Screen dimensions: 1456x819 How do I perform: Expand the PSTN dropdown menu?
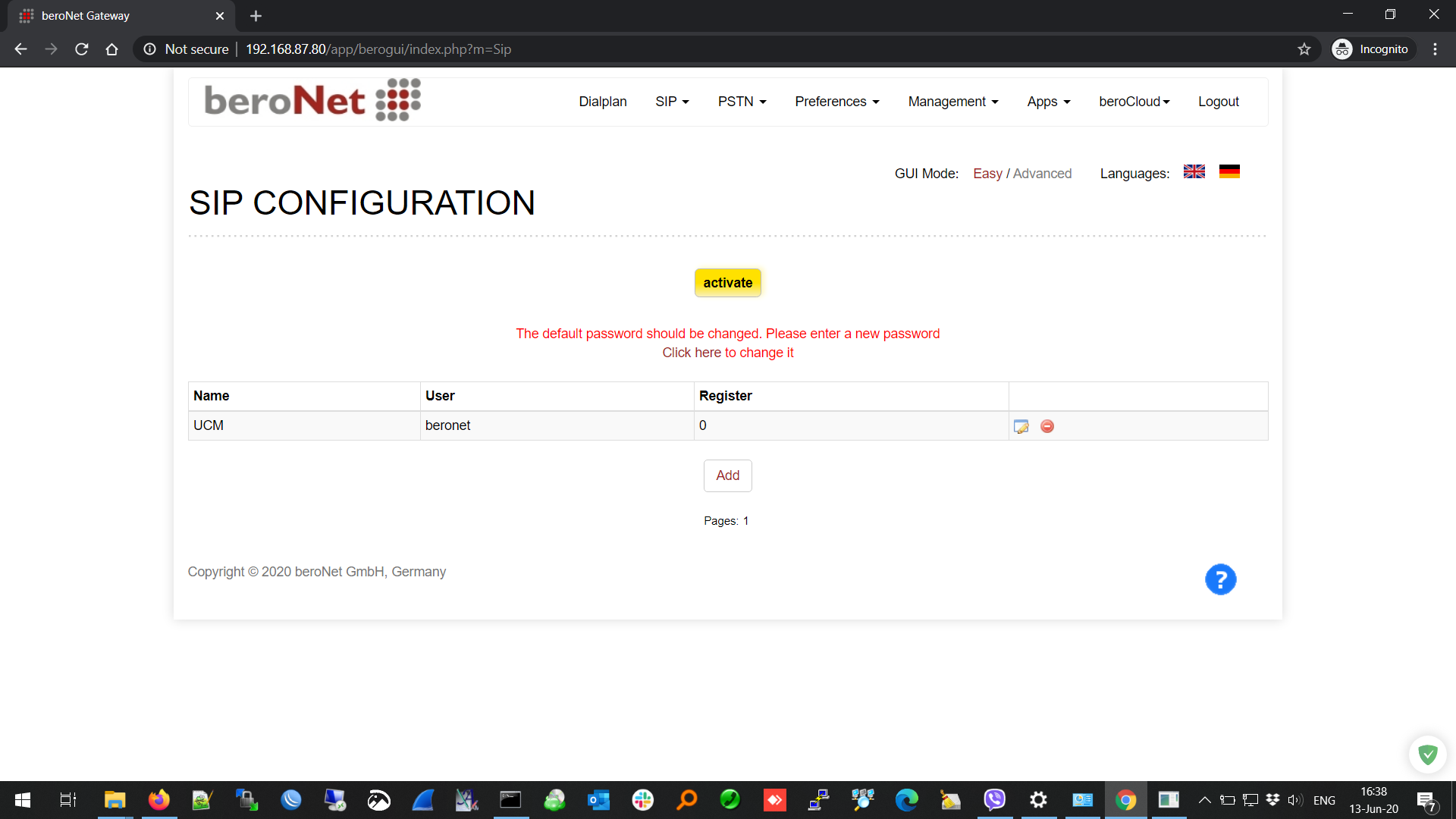pos(742,102)
